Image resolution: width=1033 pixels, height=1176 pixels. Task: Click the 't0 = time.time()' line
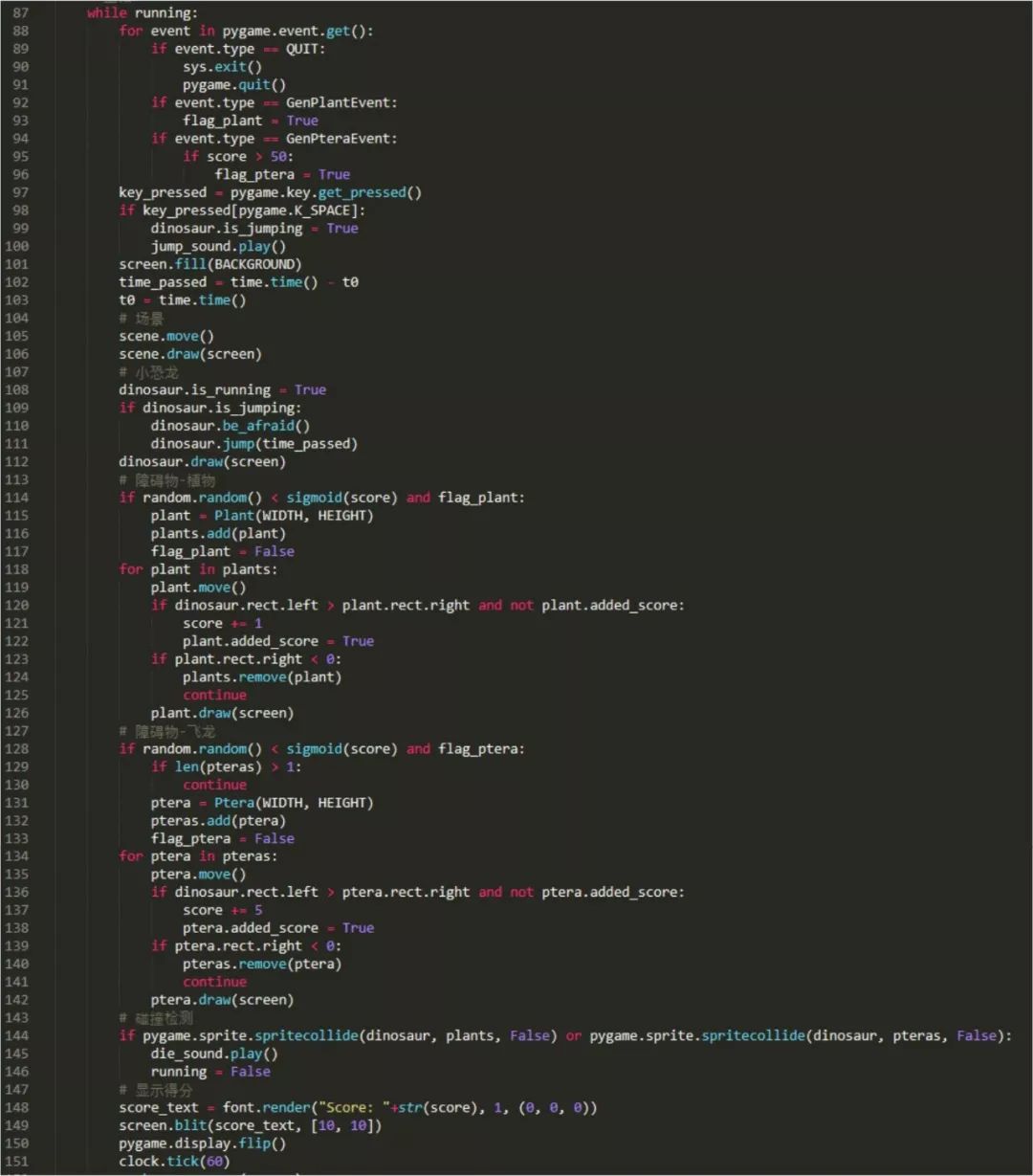(183, 300)
